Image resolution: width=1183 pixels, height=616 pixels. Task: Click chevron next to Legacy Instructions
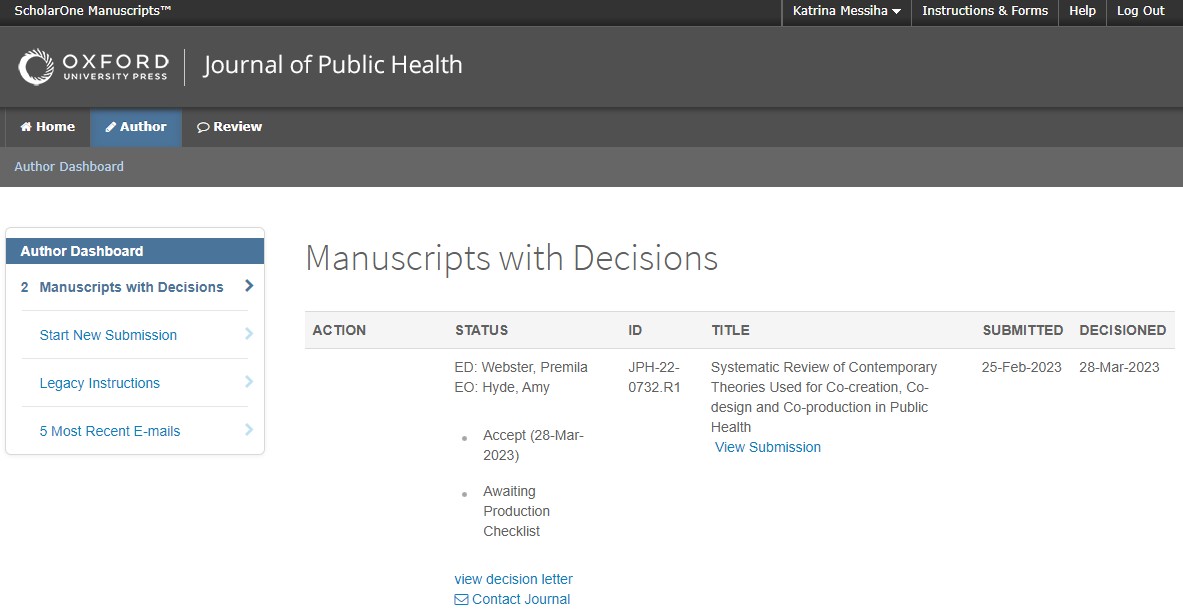249,382
